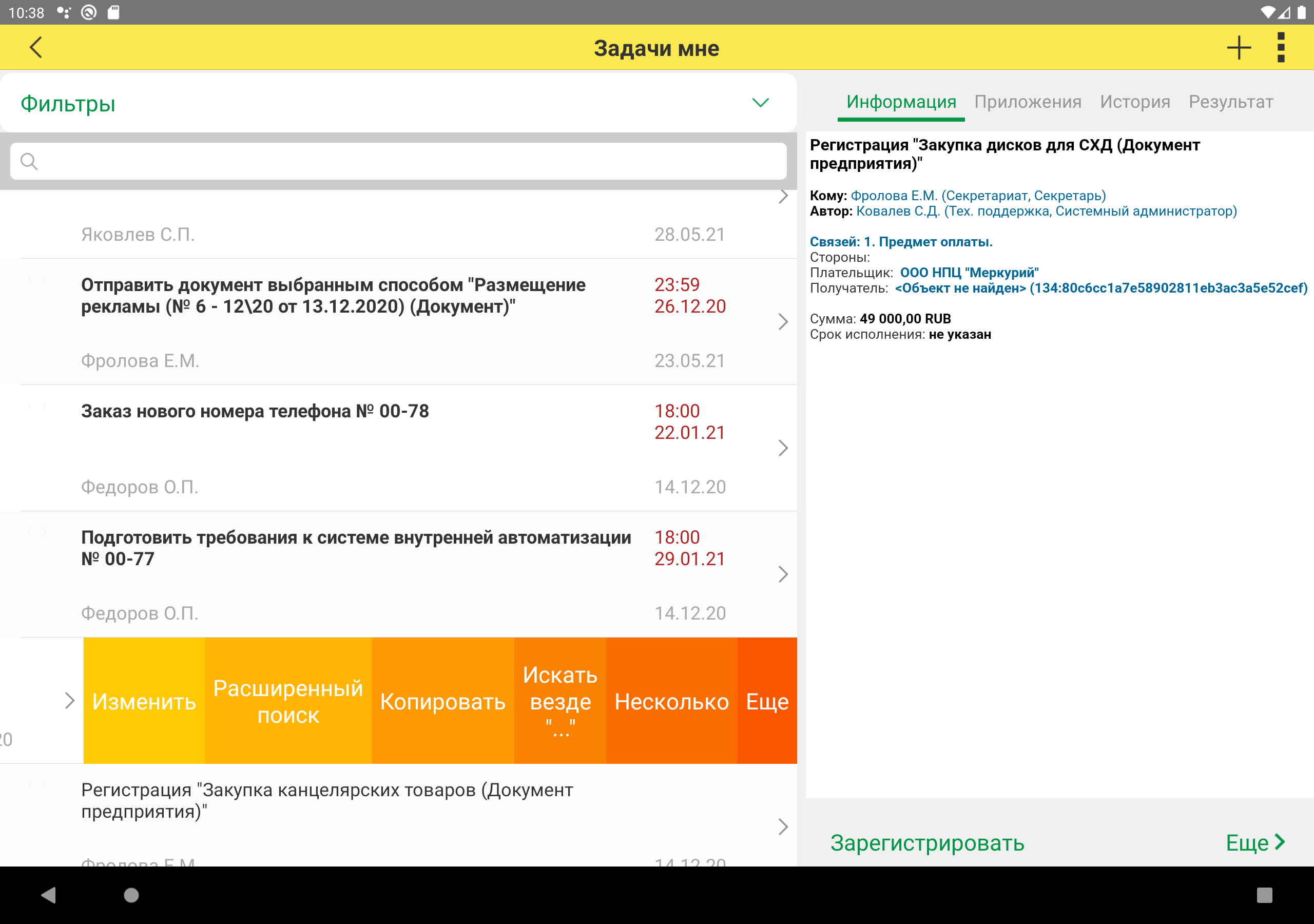
Task: Switch to the История tab
Action: coord(1135,102)
